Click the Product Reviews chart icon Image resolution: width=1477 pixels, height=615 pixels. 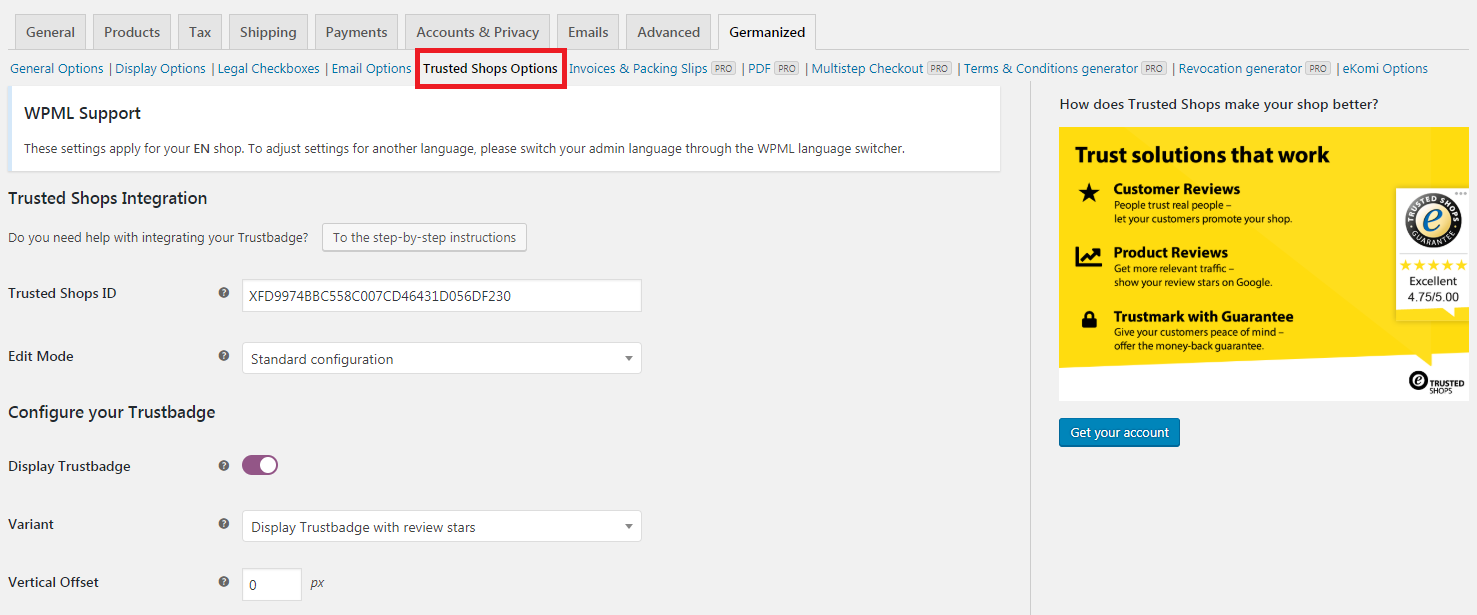tap(1088, 257)
